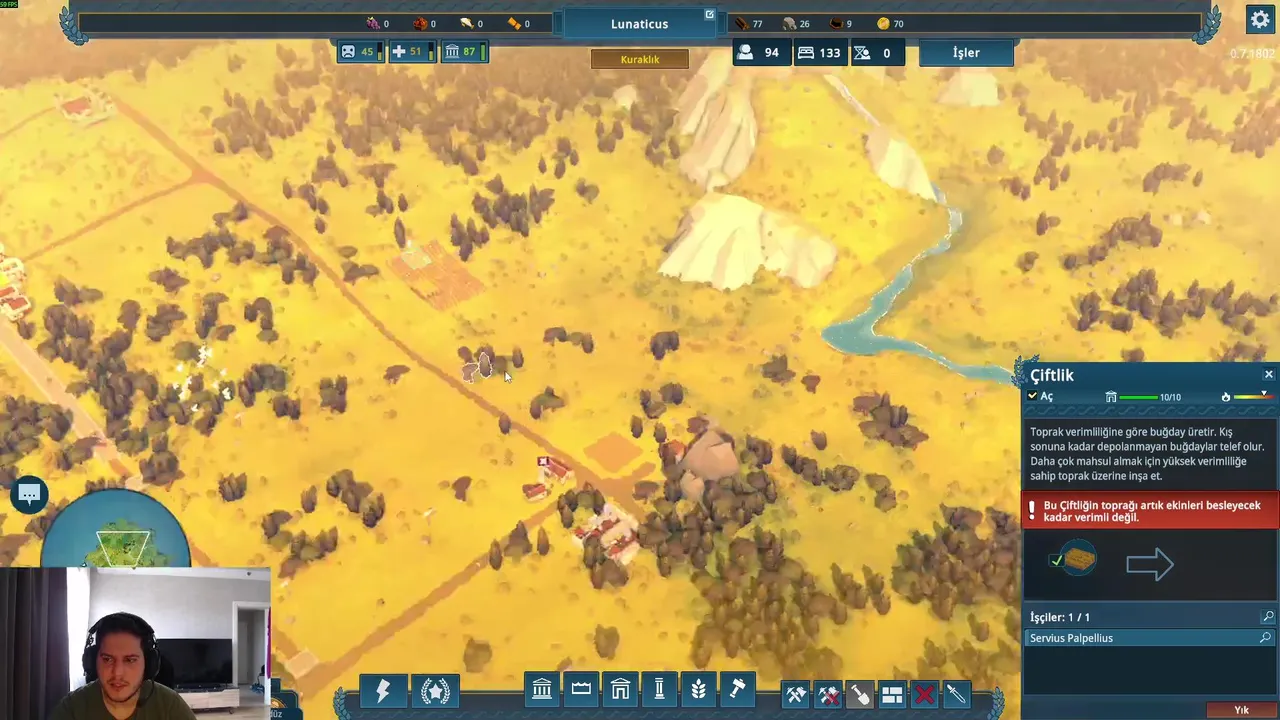1280x720 pixels.
Task: Toggle the wheat production checkbox
Action: (1057, 561)
